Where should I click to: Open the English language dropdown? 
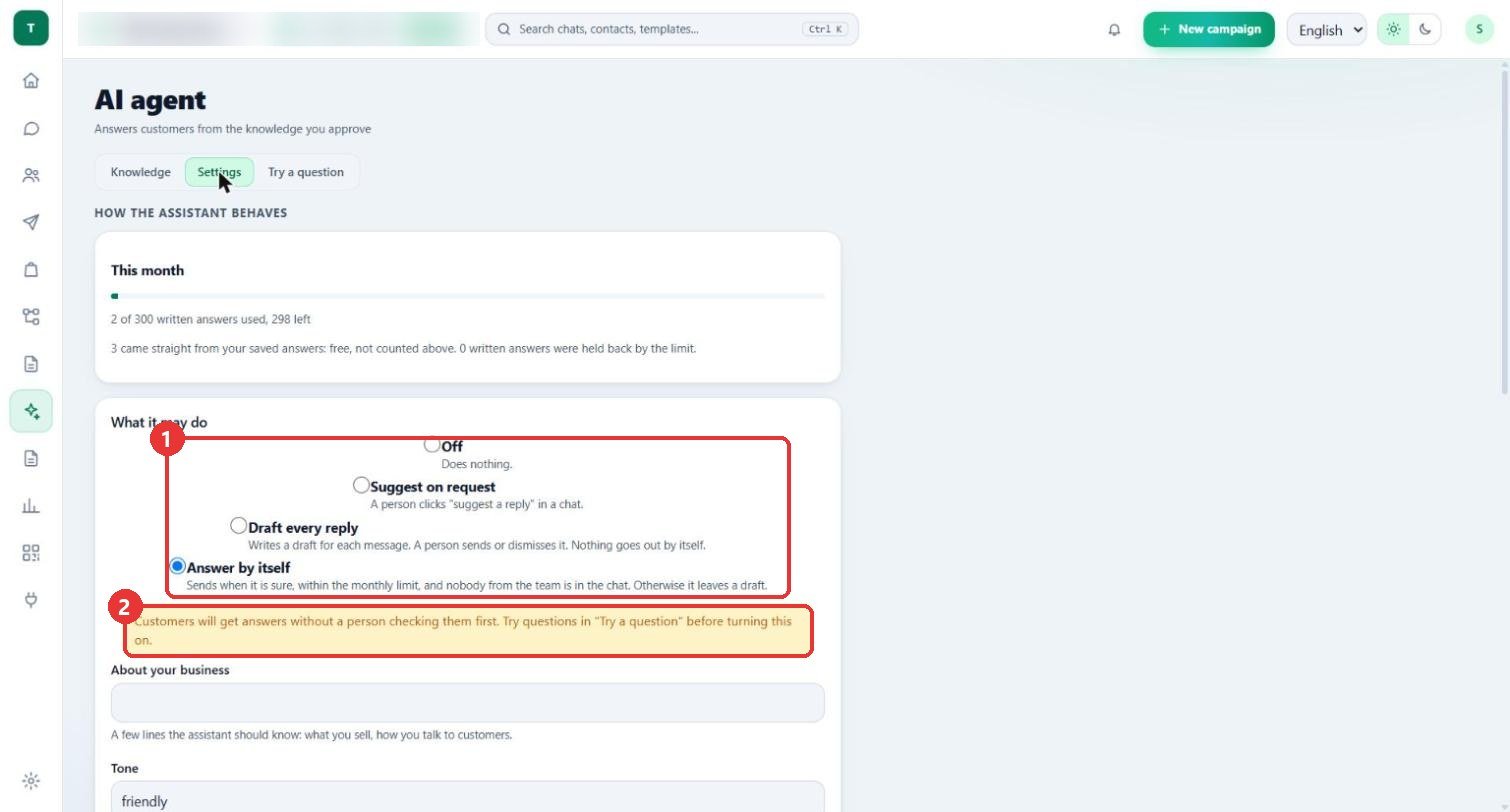(1327, 29)
